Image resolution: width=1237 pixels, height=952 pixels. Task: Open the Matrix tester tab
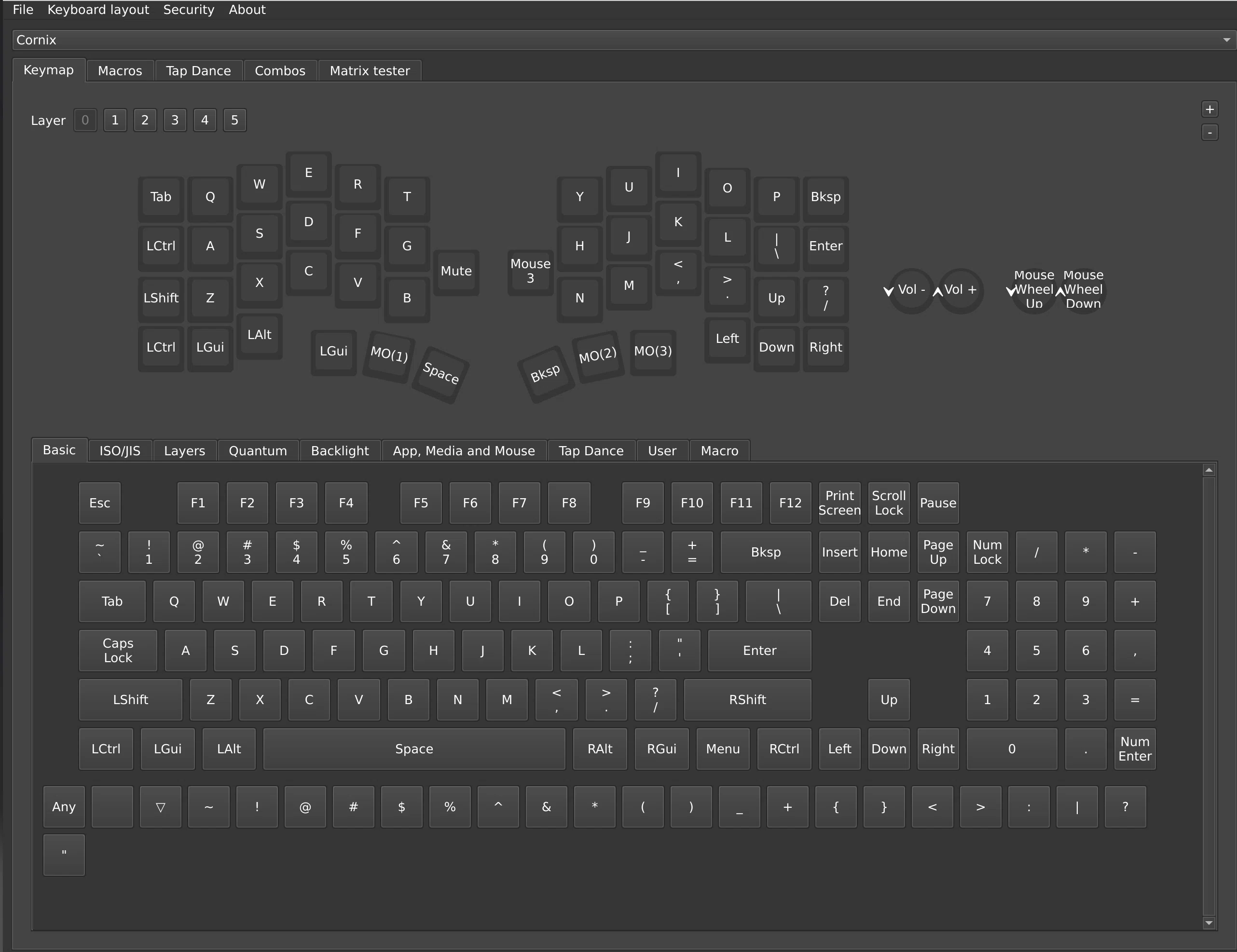coord(370,71)
